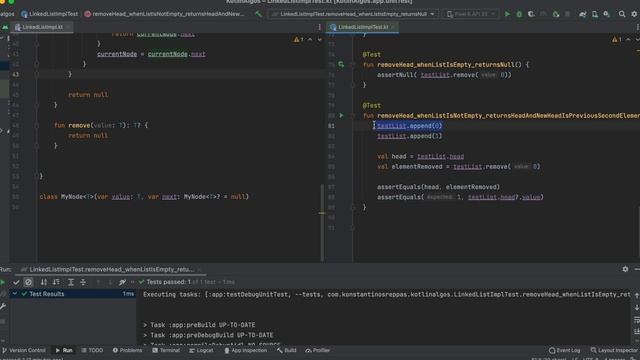Click Run tool window button at bottom
The height and width of the screenshot is (360, 640).
coord(64,350)
